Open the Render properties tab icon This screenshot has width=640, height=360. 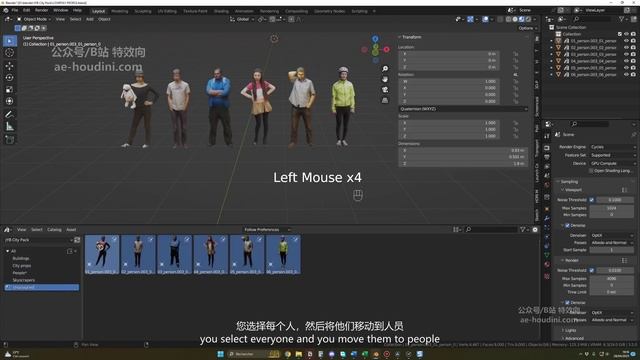point(547,148)
